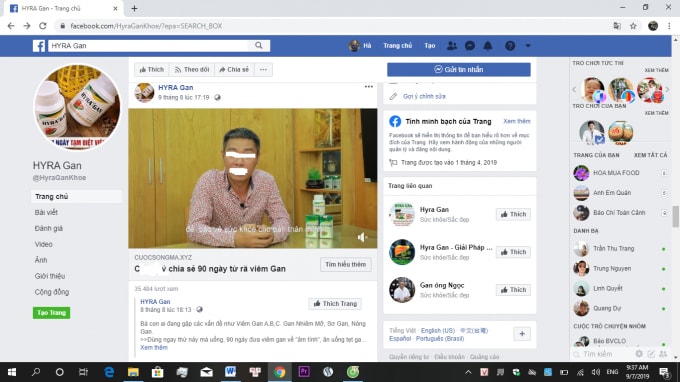Click the previous arrow in instant games carousel

point(574,90)
